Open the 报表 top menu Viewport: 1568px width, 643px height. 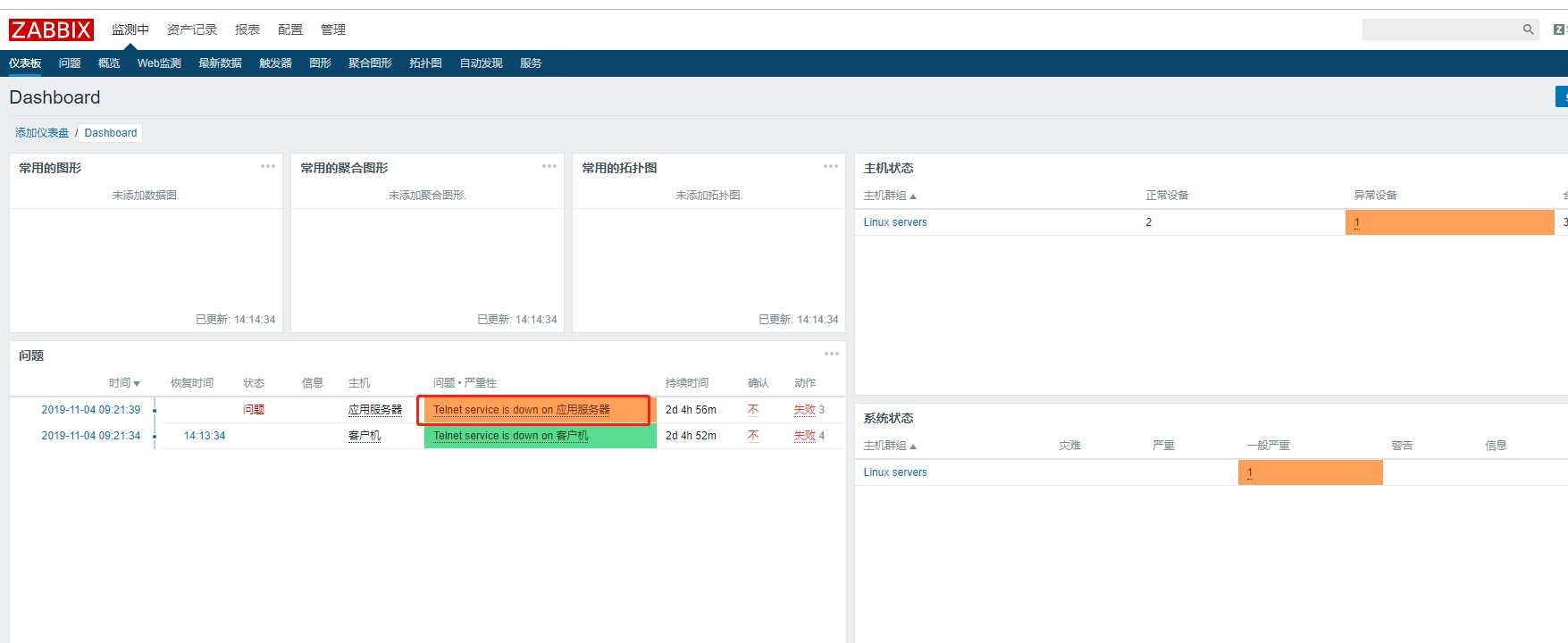coord(247,29)
